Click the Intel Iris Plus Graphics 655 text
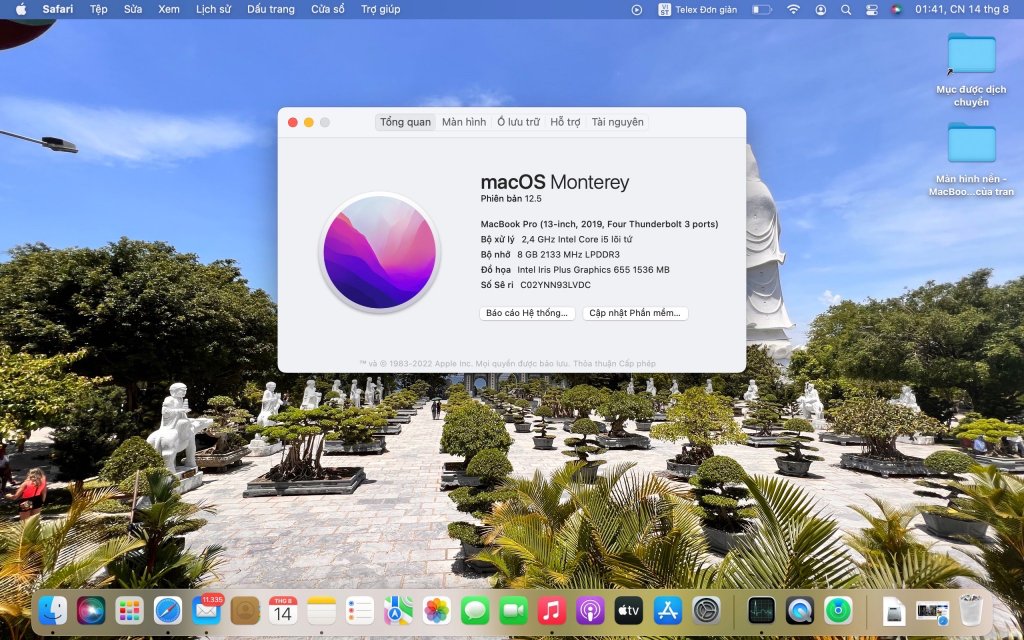 [x=593, y=270]
